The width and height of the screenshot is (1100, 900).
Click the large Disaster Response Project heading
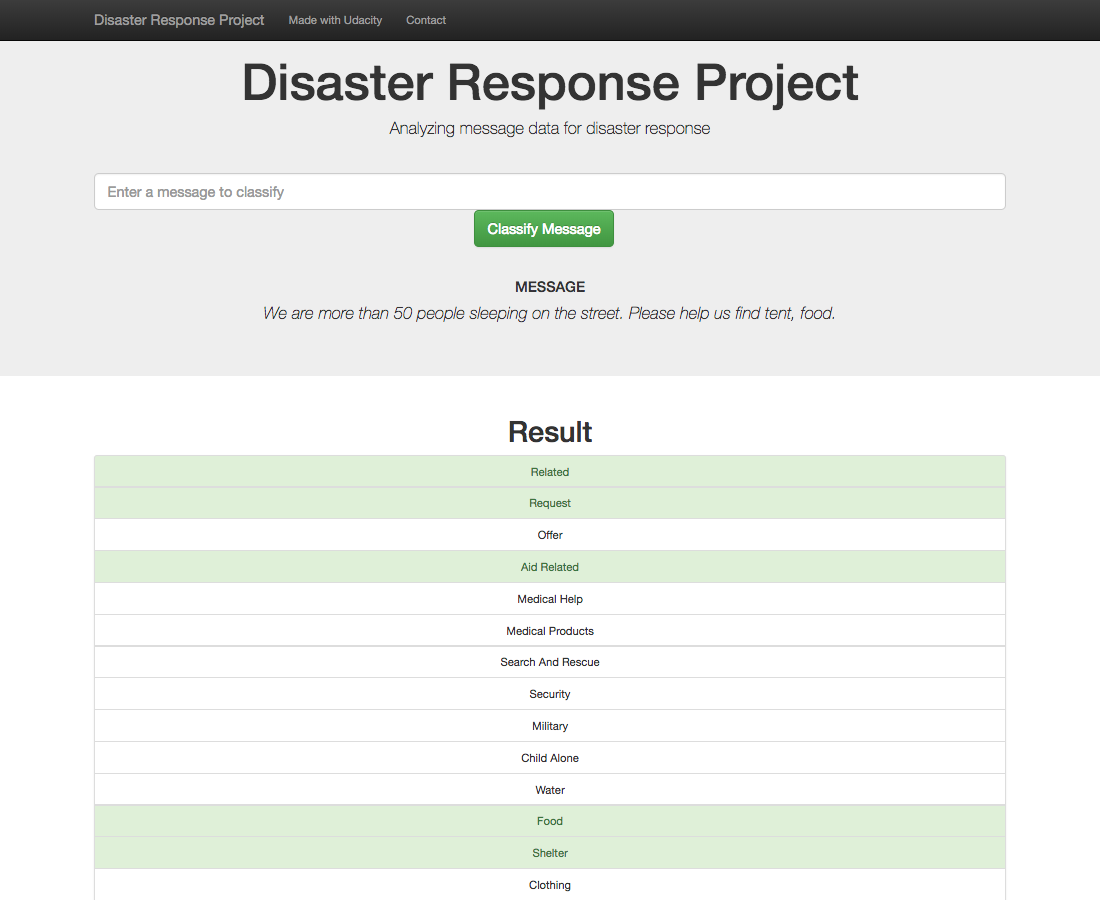click(x=549, y=83)
